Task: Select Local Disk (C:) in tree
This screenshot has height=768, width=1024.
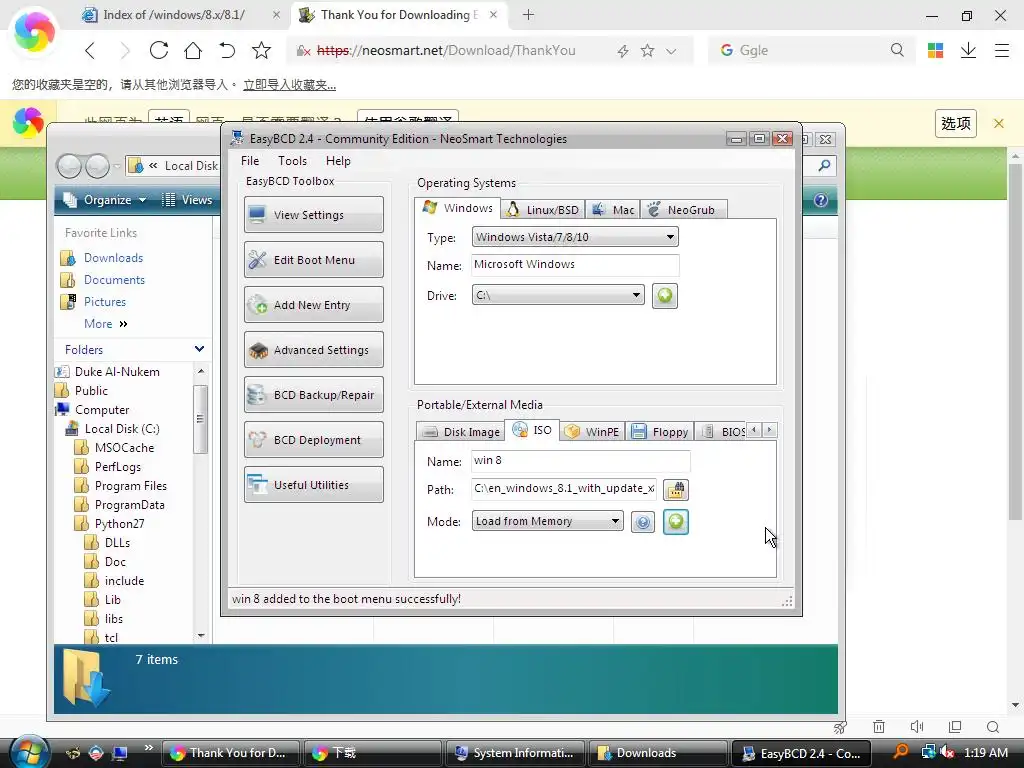Action: pyautogui.click(x=122, y=428)
